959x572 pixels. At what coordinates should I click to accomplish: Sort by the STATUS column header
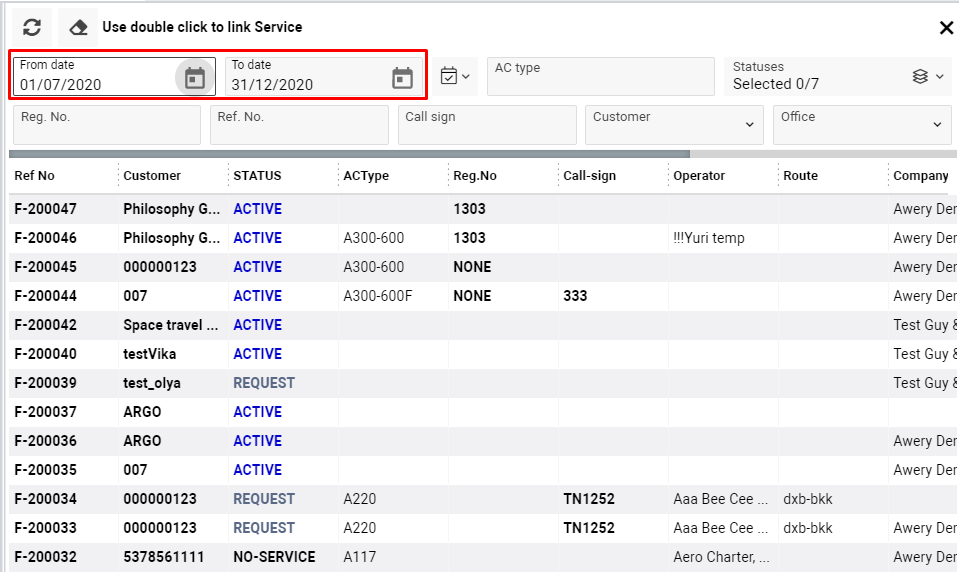257,176
